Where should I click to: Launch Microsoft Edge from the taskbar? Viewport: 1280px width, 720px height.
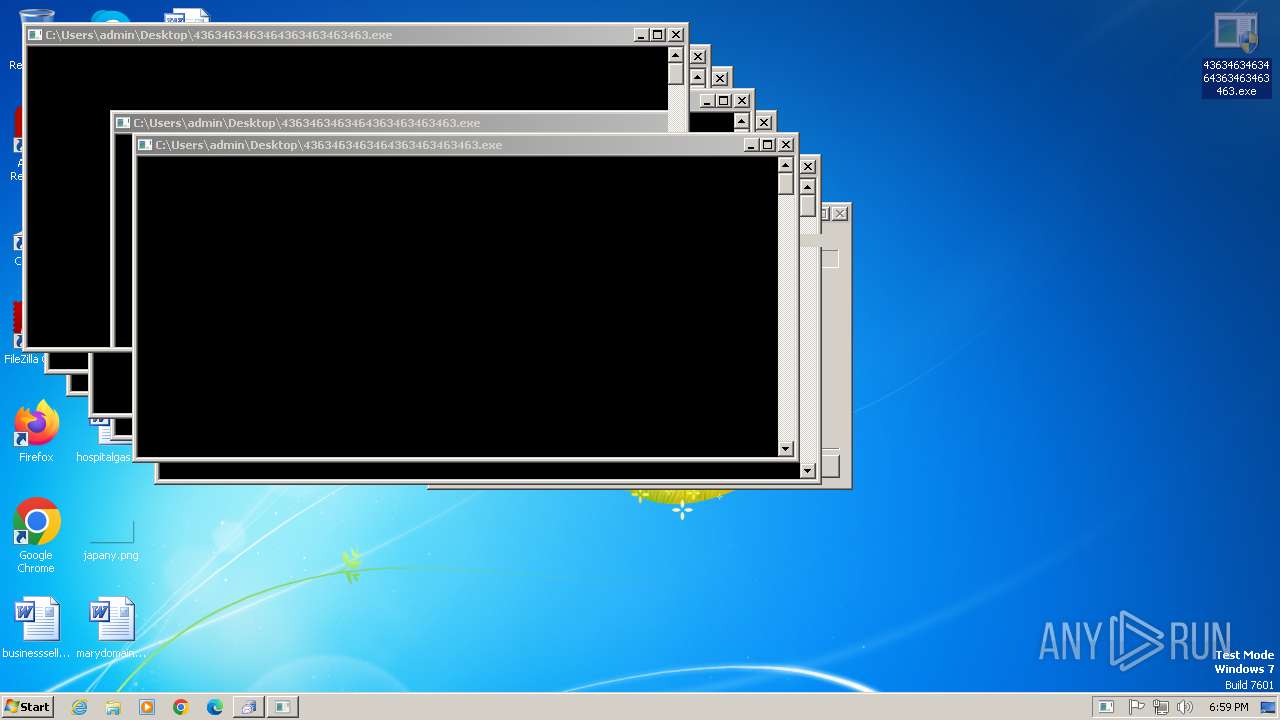point(215,707)
